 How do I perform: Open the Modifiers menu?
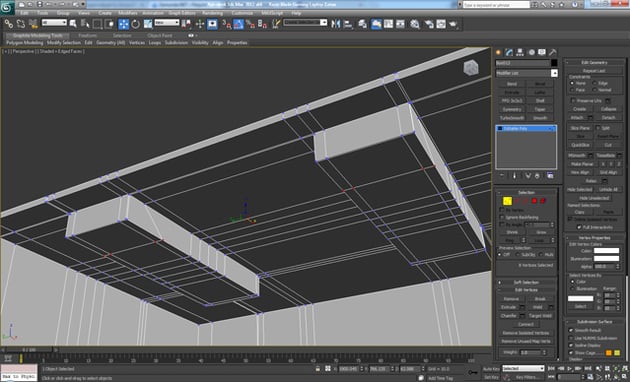pyautogui.click(x=127, y=13)
